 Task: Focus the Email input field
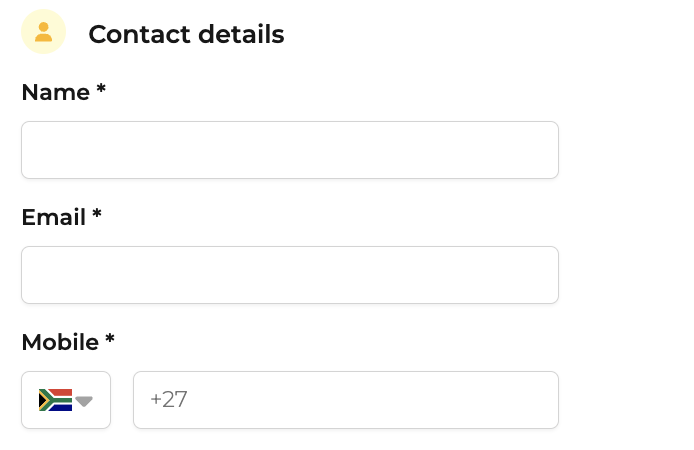290,275
